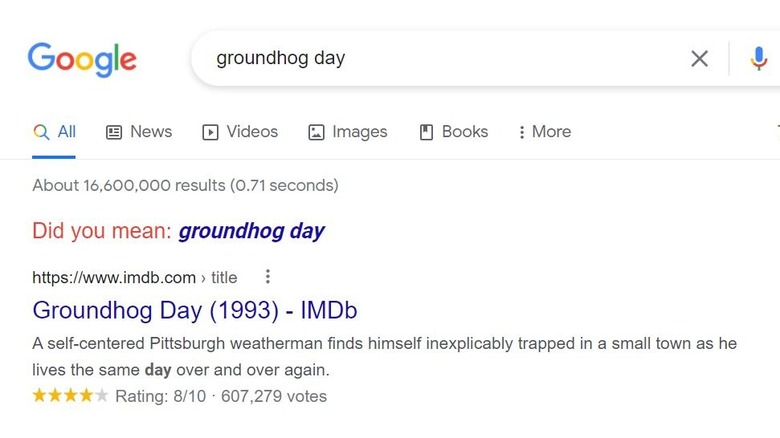Open the Videos results tab
Image resolution: width=780 pixels, height=438 pixels.
click(252, 132)
